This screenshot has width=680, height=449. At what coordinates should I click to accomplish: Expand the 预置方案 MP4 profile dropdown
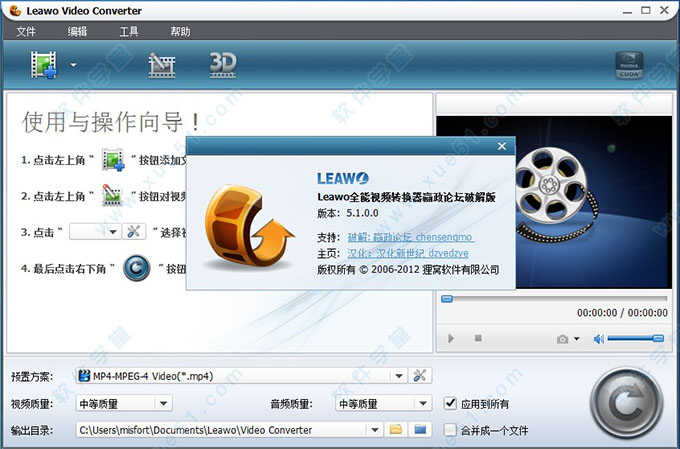(399, 376)
